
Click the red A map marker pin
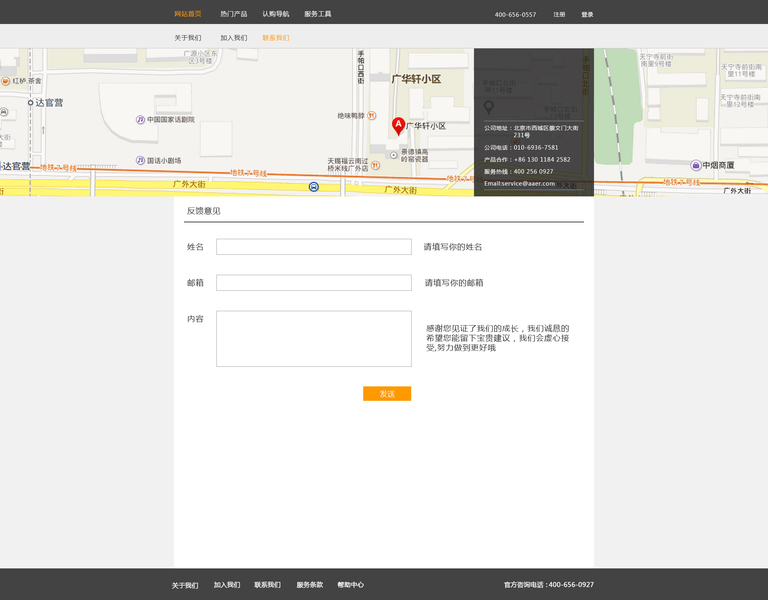point(398,126)
